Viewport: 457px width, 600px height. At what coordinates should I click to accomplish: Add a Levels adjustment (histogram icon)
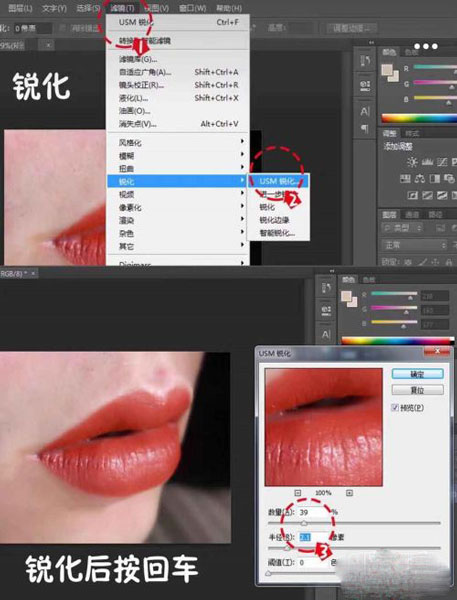427,162
